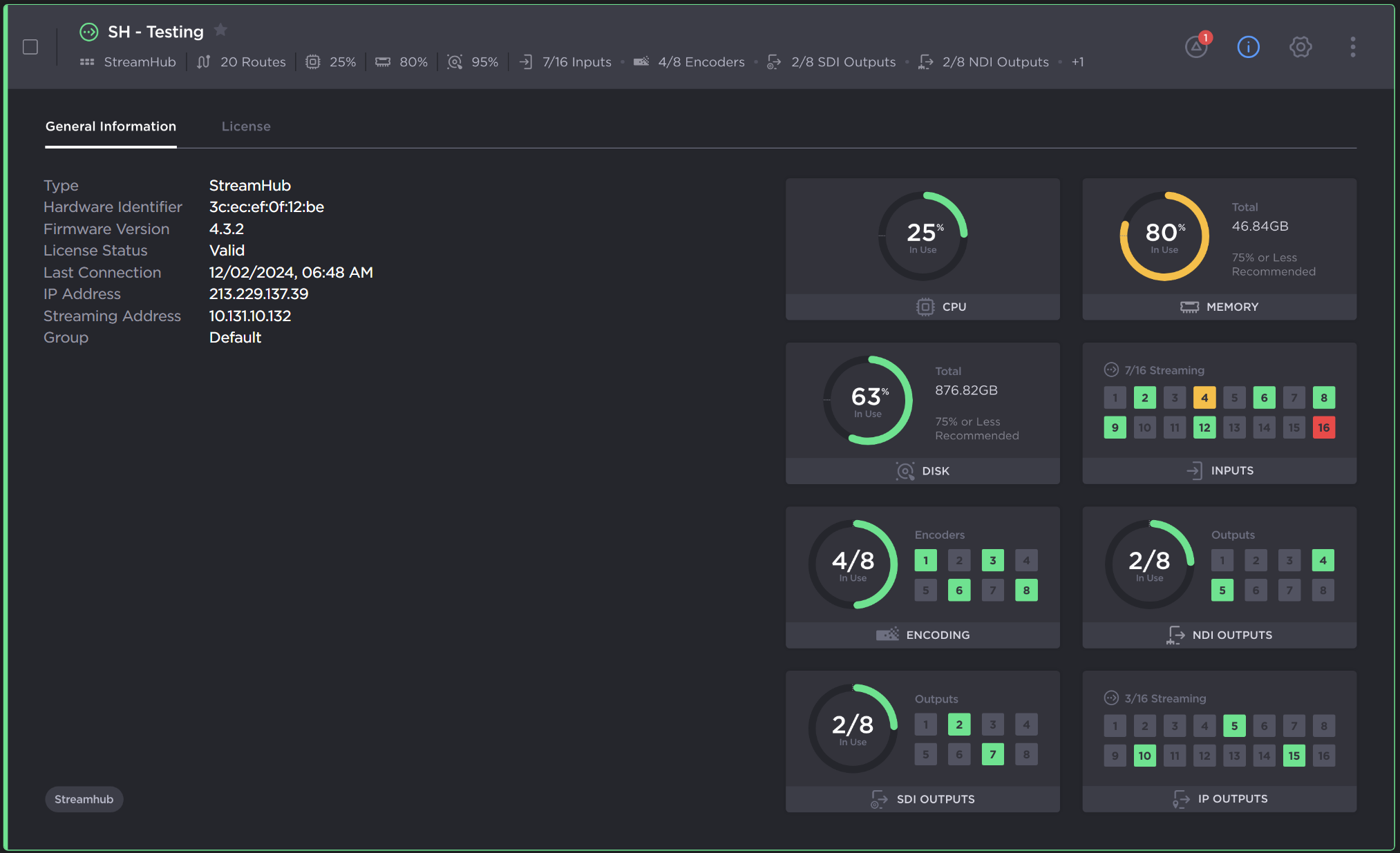Click the INPUTS card footer icon
The width and height of the screenshot is (1400, 853).
(1194, 470)
